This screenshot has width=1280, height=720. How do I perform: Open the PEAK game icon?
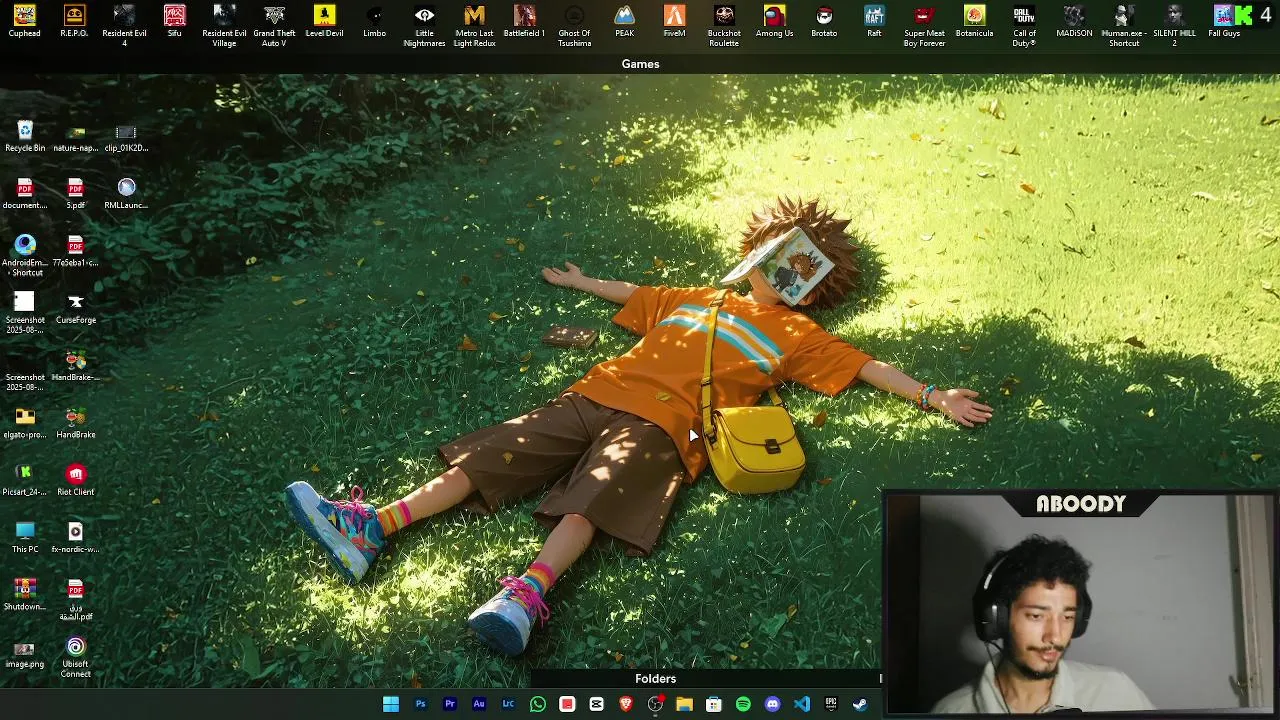point(624,21)
